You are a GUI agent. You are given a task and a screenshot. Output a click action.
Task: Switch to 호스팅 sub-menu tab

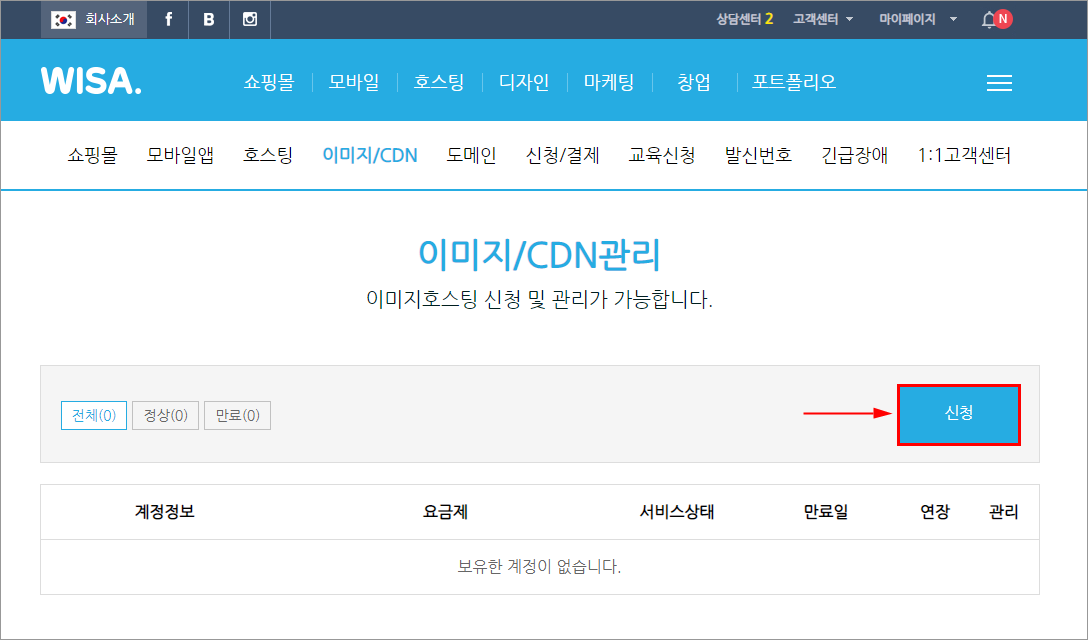(268, 155)
